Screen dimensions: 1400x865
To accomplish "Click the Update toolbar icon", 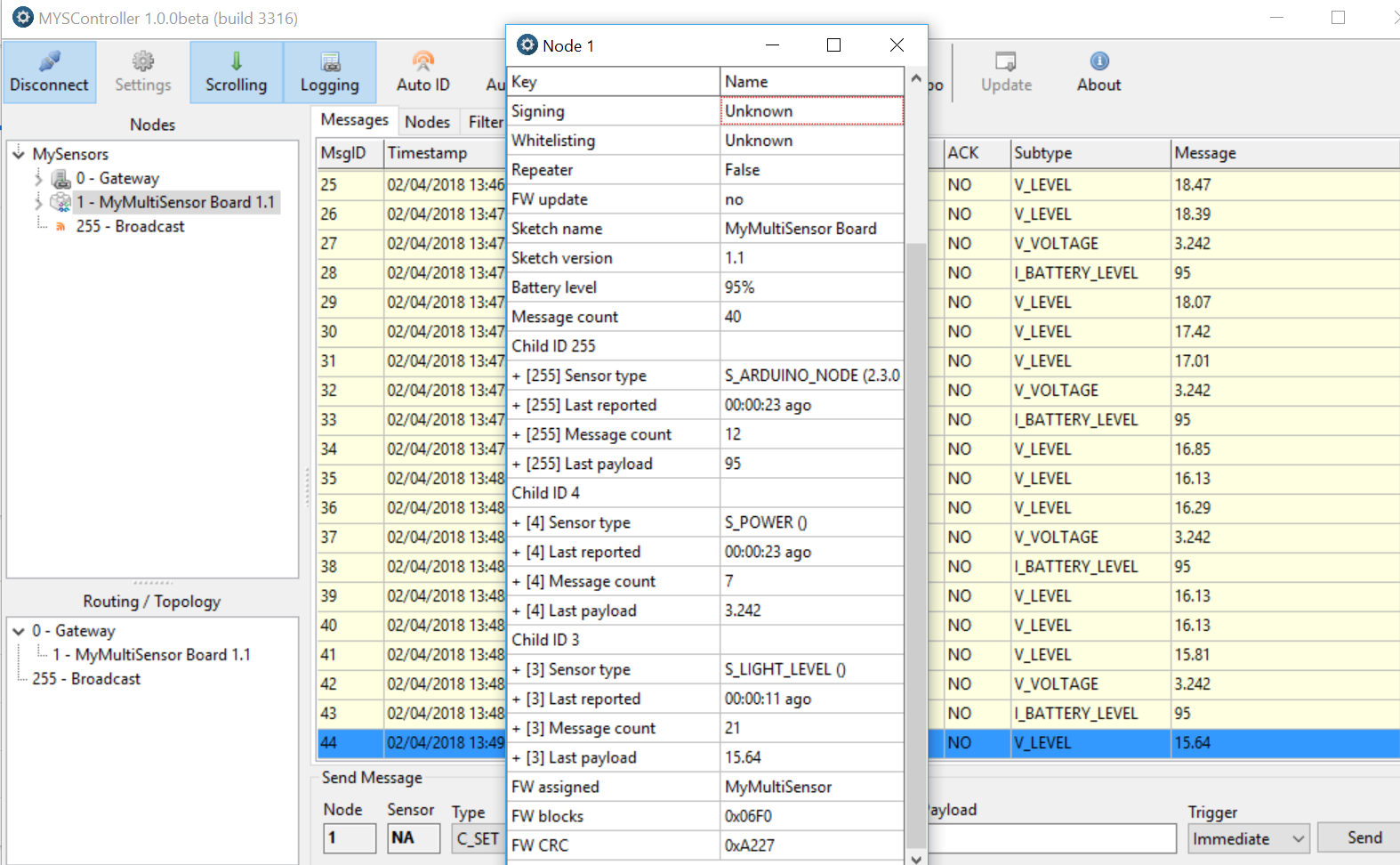I will click(x=1006, y=61).
